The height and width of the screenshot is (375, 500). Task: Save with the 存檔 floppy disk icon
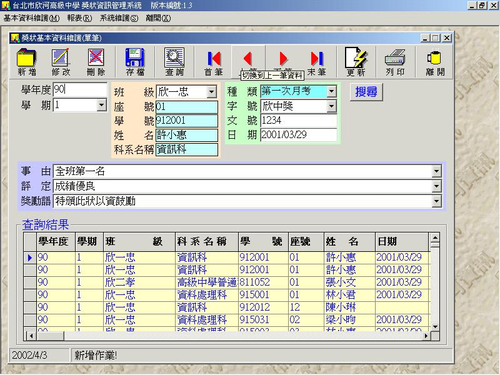[x=135, y=62]
